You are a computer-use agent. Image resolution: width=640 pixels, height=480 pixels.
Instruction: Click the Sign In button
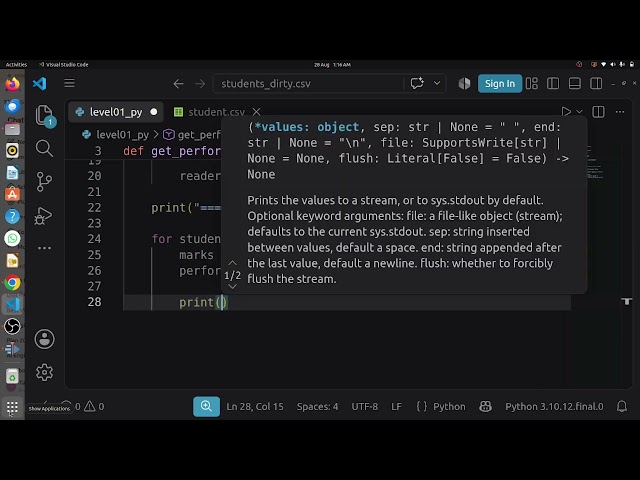click(500, 83)
